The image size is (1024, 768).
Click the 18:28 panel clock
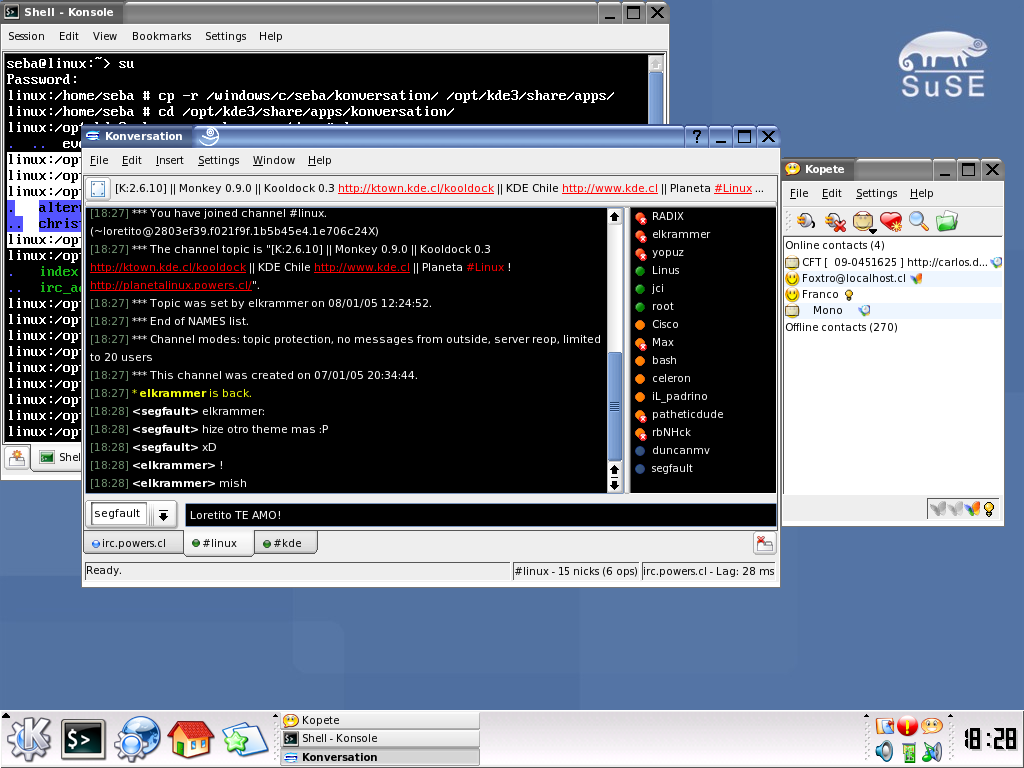[991, 739]
